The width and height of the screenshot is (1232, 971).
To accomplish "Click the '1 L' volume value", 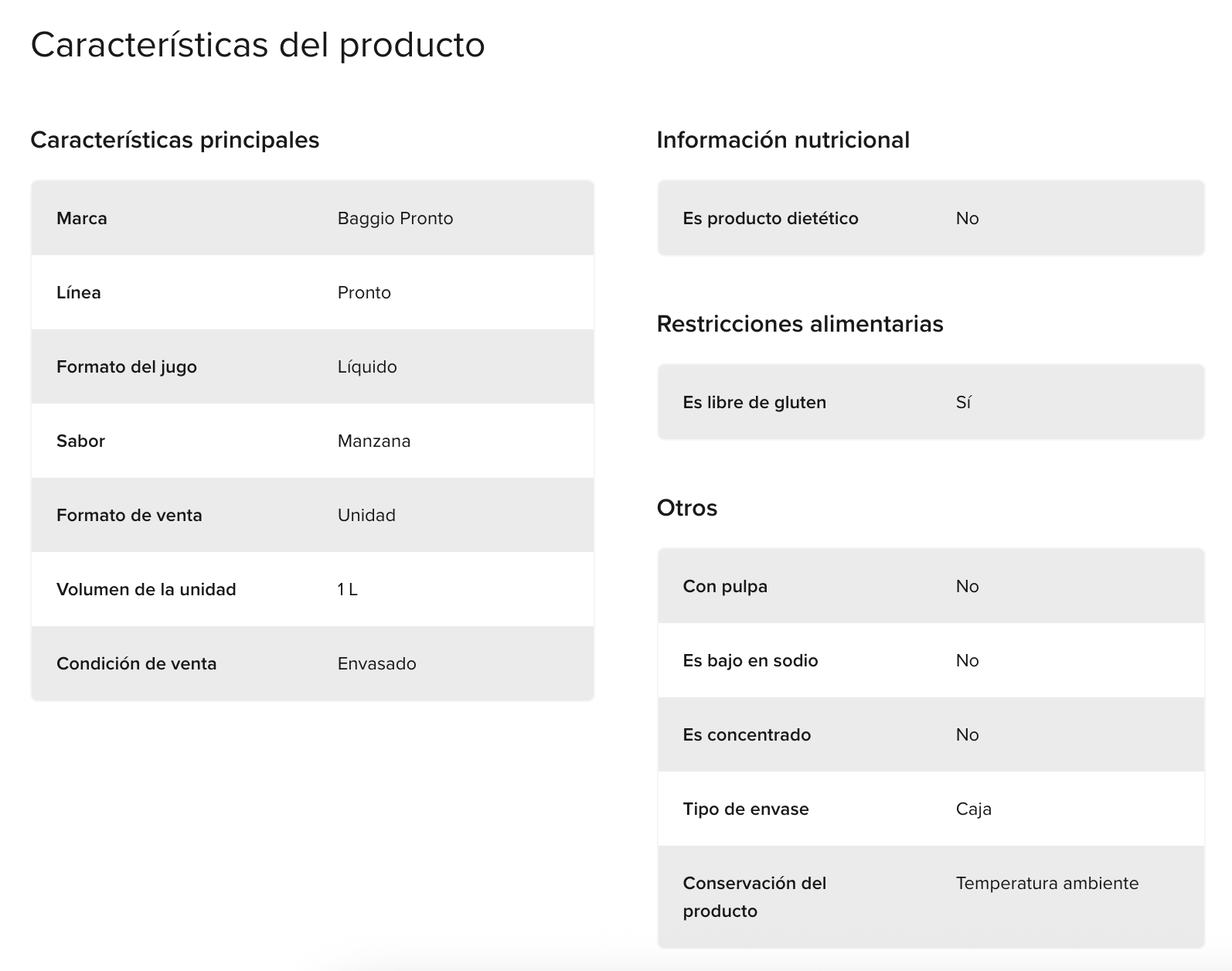I will 348,590.
